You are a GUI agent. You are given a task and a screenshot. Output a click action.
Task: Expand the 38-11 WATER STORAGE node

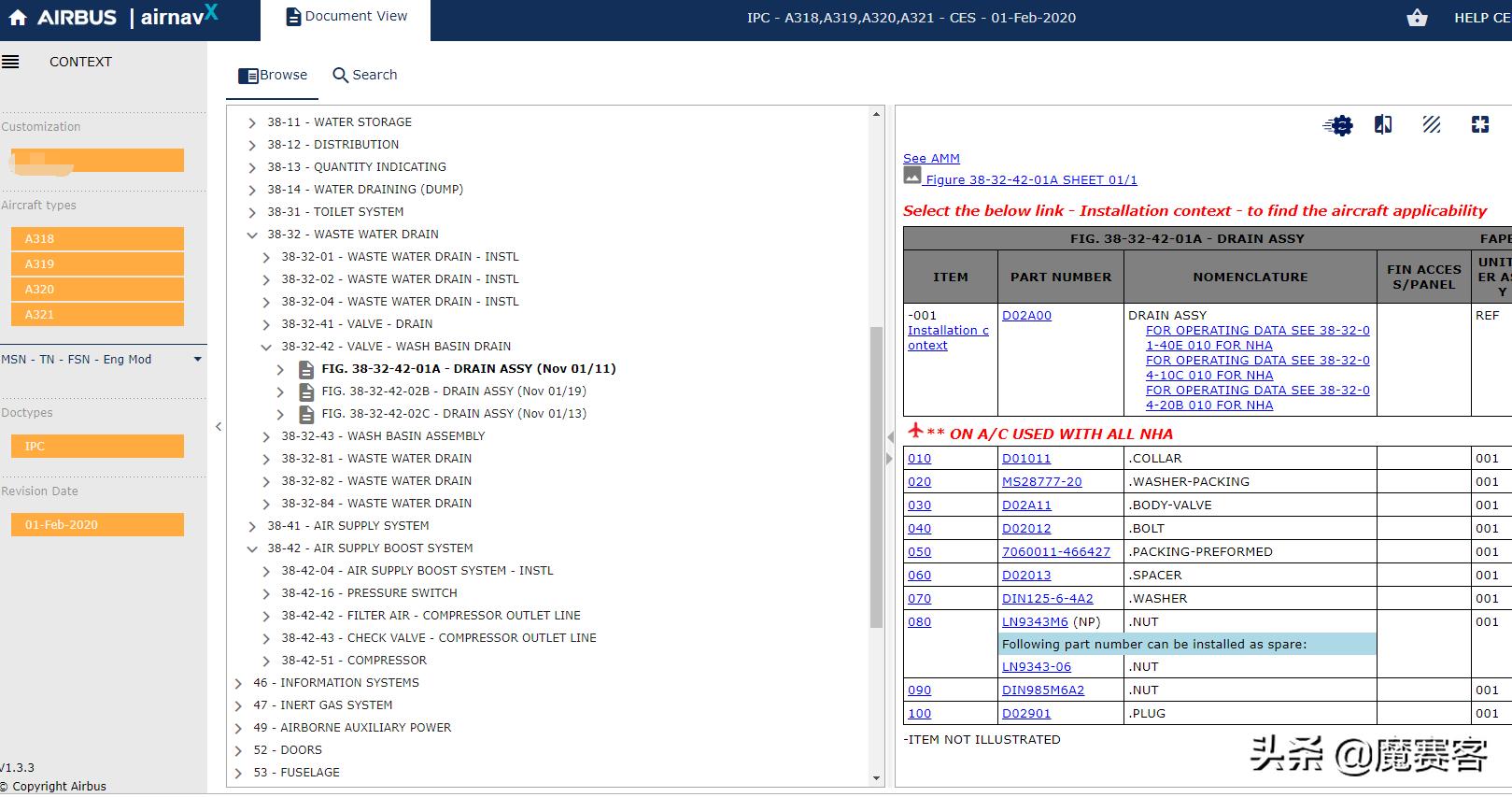tap(252, 122)
